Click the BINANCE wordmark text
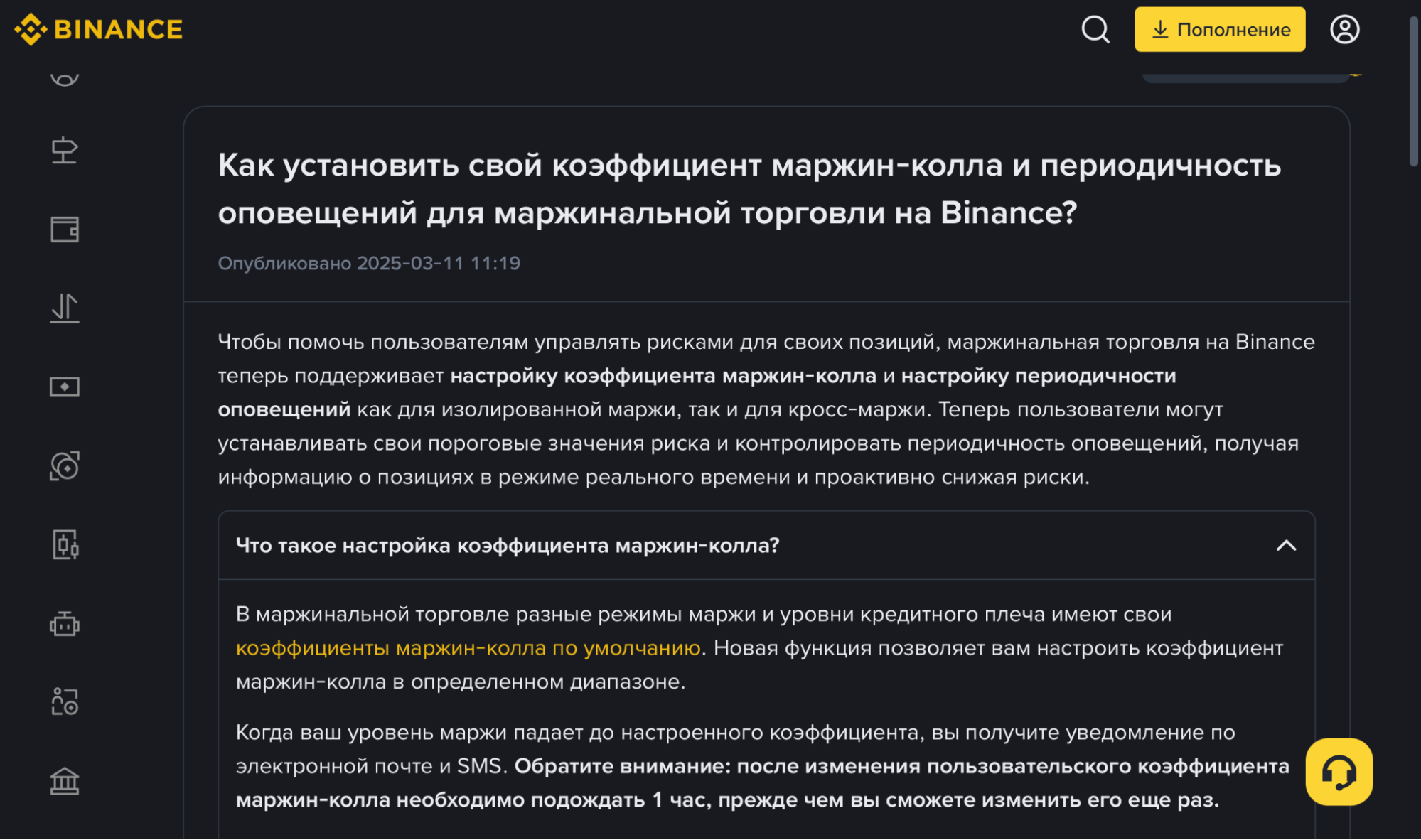The image size is (1421, 840). (118, 29)
